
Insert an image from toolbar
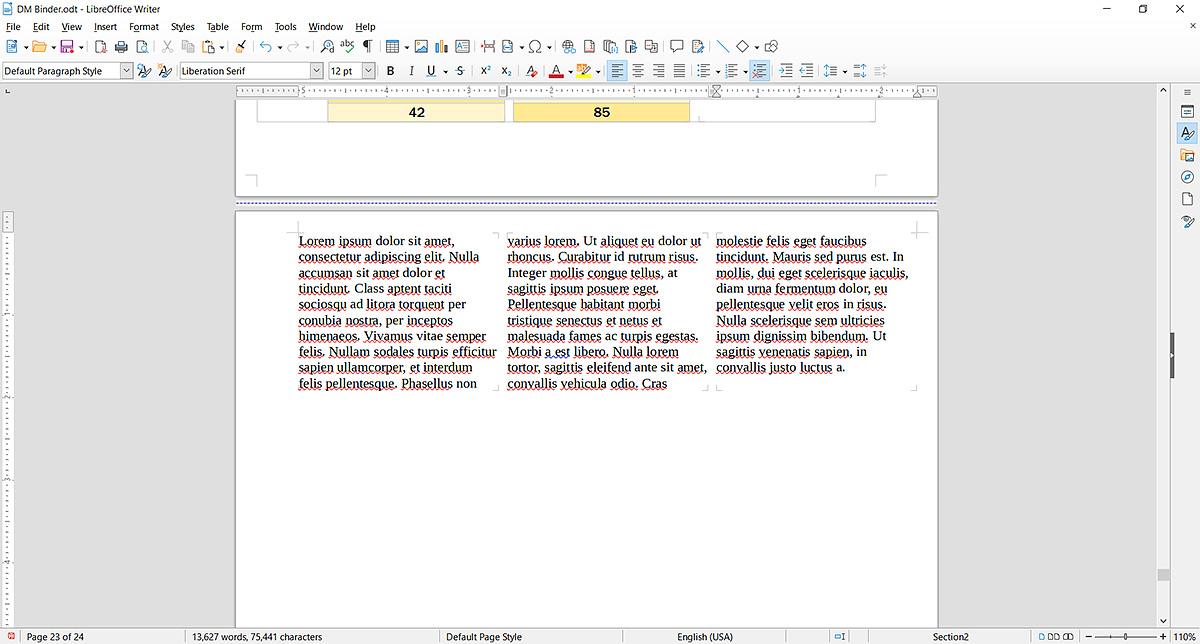pyautogui.click(x=421, y=46)
